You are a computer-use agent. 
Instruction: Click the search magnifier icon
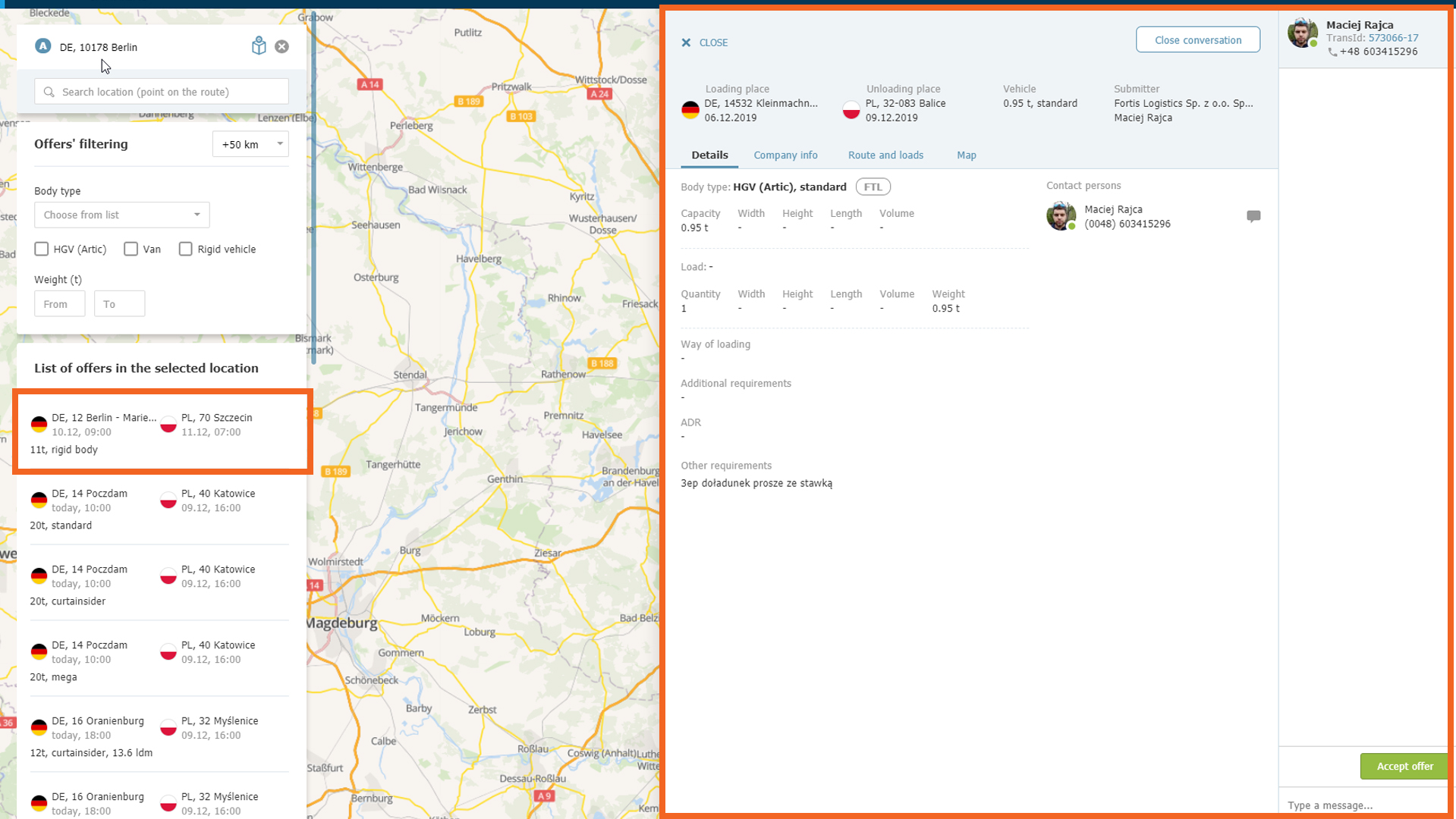pos(49,92)
